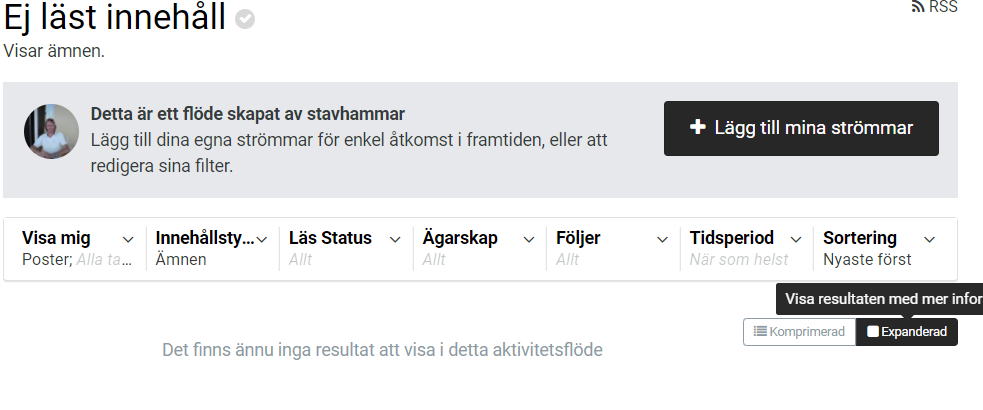Image resolution: width=983 pixels, height=410 pixels.
Task: Change Sortering order dropdown
Action: pos(878,248)
